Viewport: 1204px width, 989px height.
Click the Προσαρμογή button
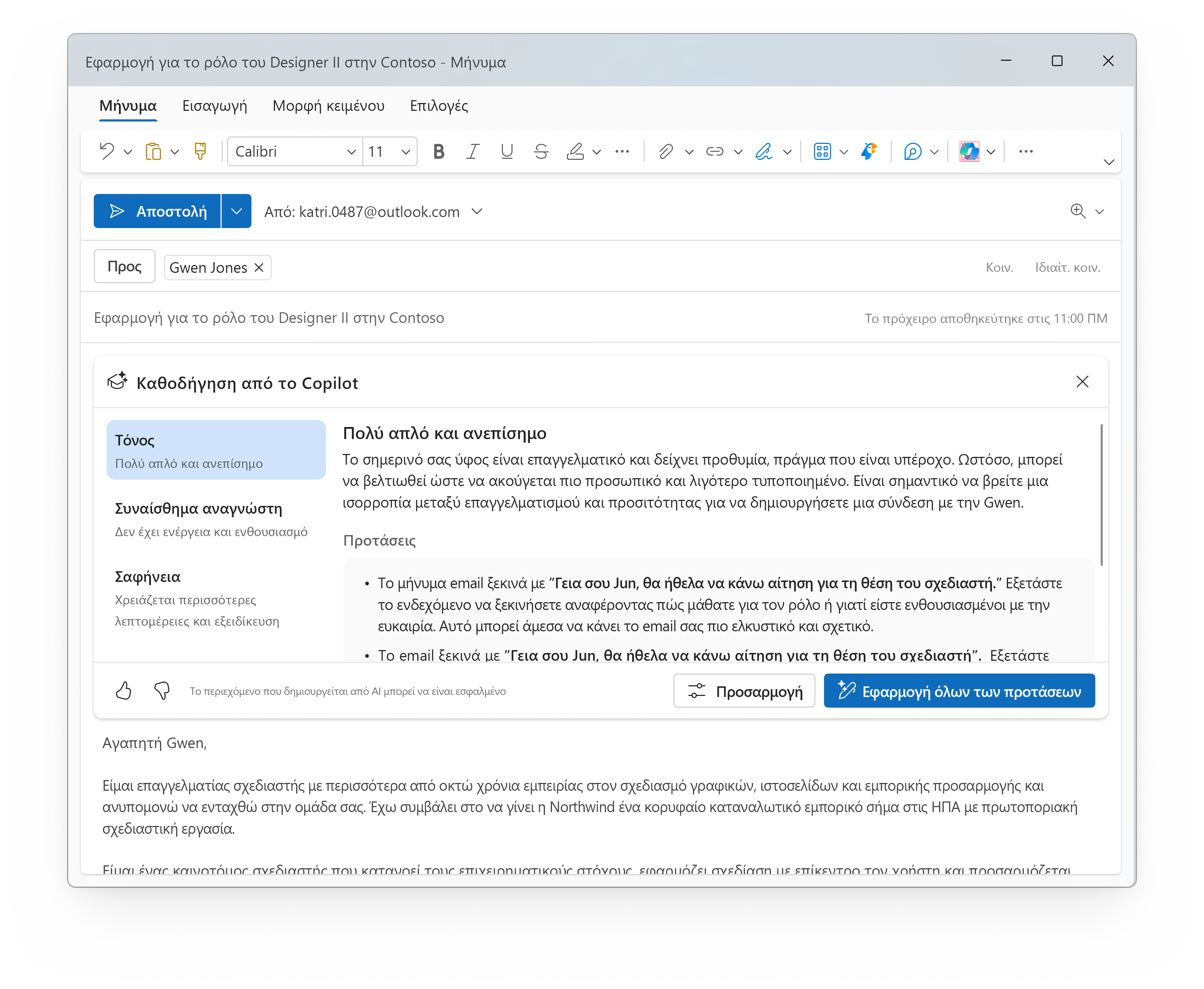744,691
